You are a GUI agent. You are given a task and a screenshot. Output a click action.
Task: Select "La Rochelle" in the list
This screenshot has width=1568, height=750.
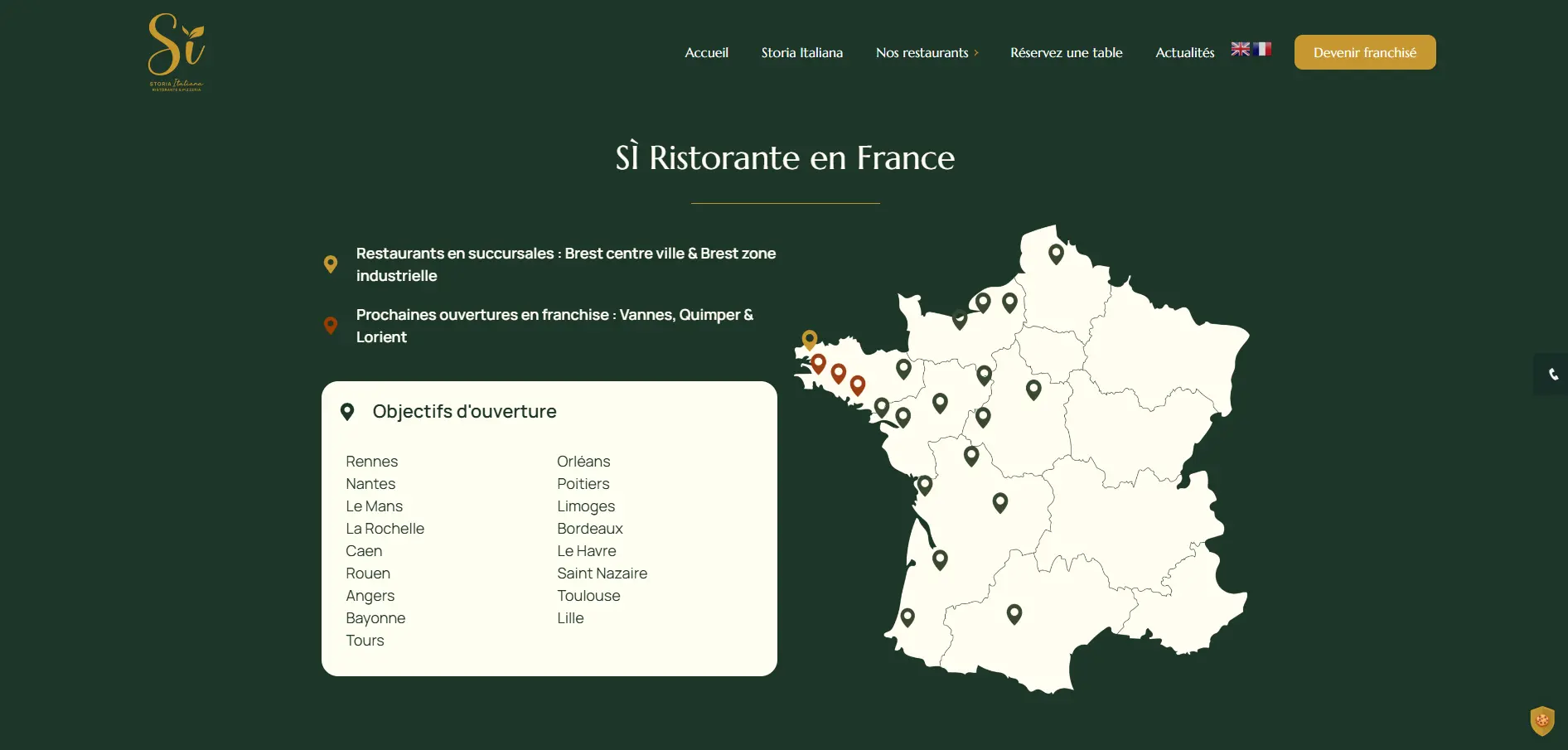coord(385,529)
